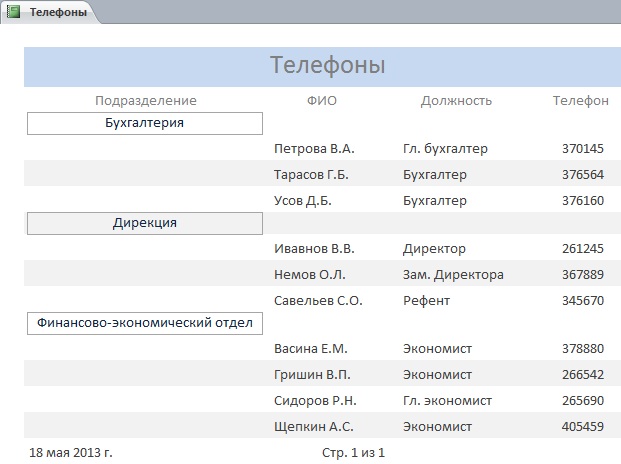Click the Должность column header
The height and width of the screenshot is (464, 621).
pos(456,101)
